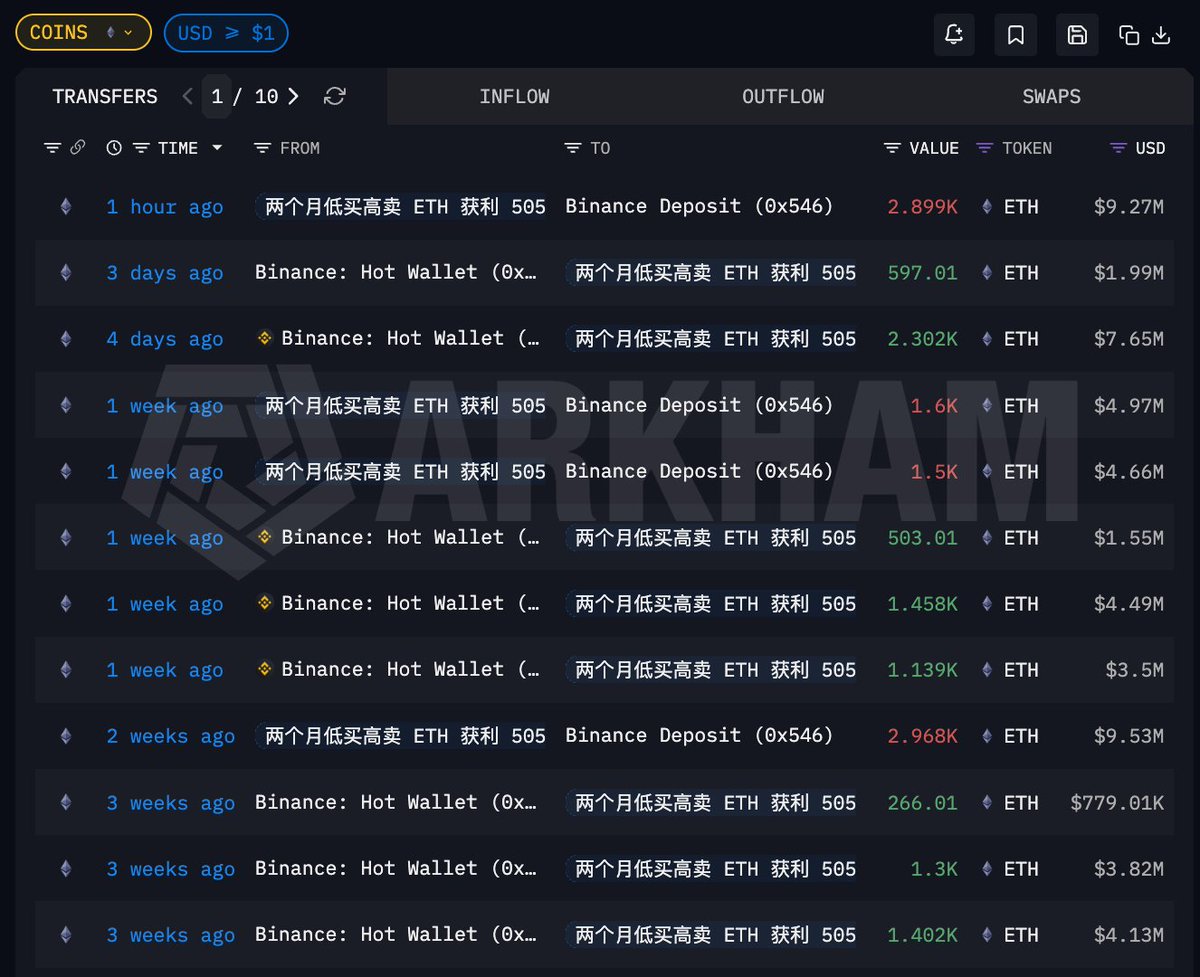Click the $4.13M USD amount

click(1128, 935)
